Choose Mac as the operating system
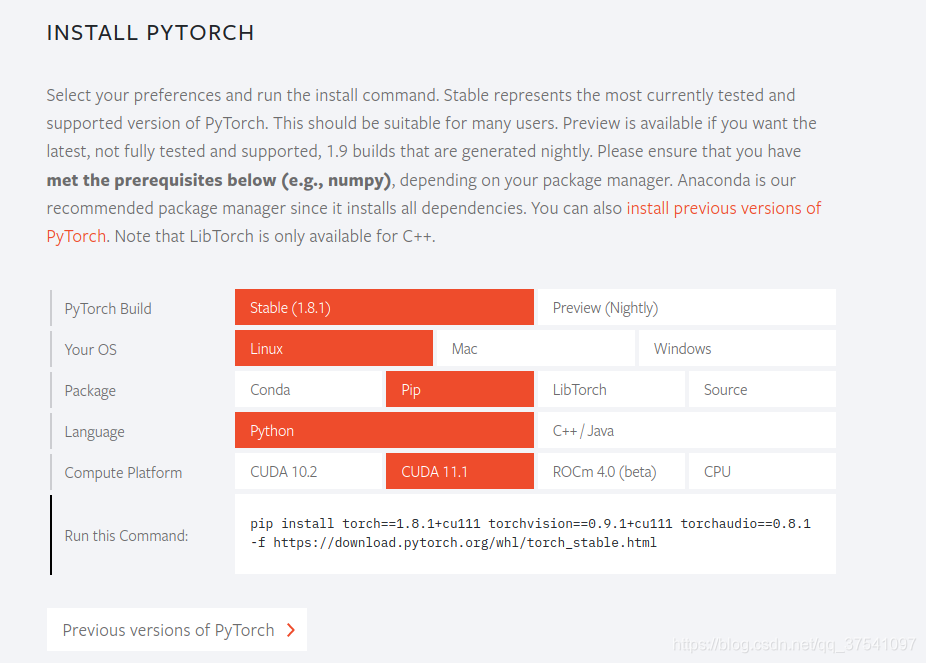The image size is (926, 663). pos(535,348)
